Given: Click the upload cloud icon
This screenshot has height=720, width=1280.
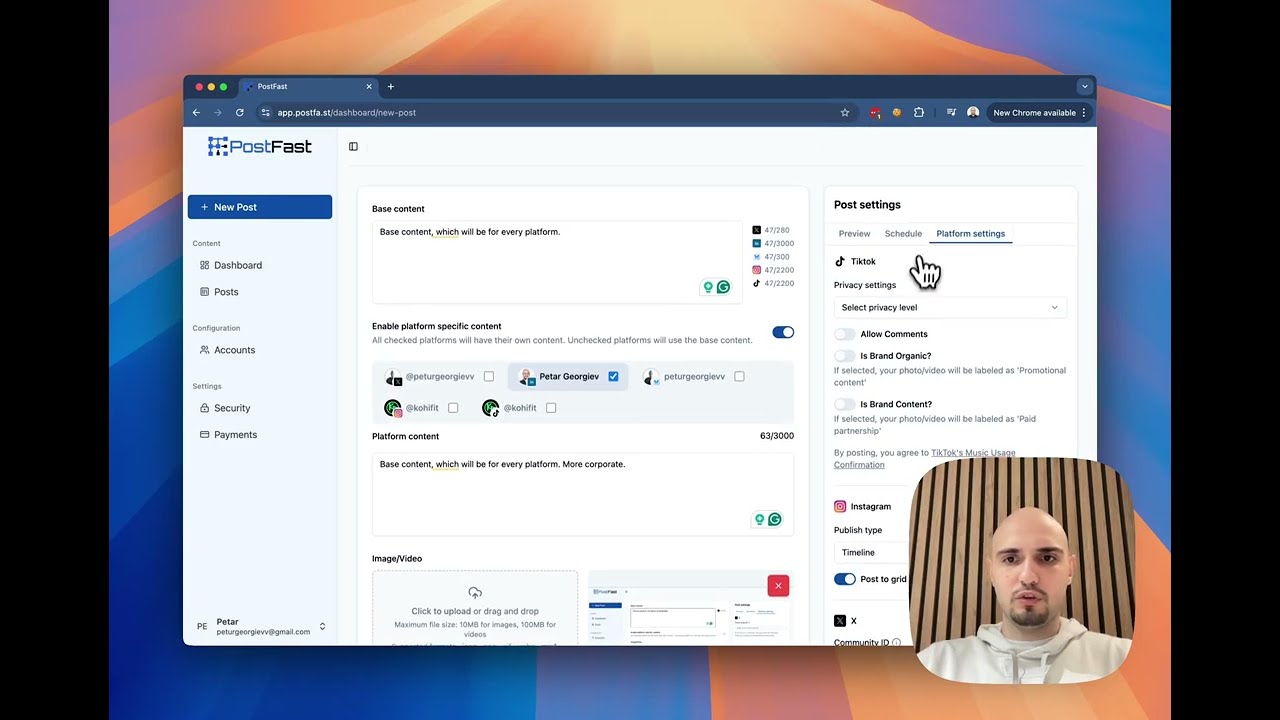Looking at the screenshot, I should 475,593.
